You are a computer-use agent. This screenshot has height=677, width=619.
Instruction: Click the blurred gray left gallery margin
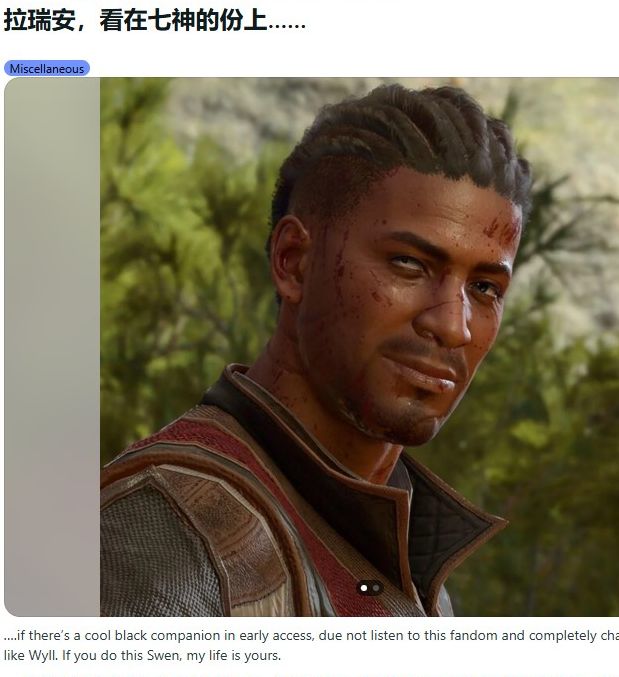[x=52, y=347]
